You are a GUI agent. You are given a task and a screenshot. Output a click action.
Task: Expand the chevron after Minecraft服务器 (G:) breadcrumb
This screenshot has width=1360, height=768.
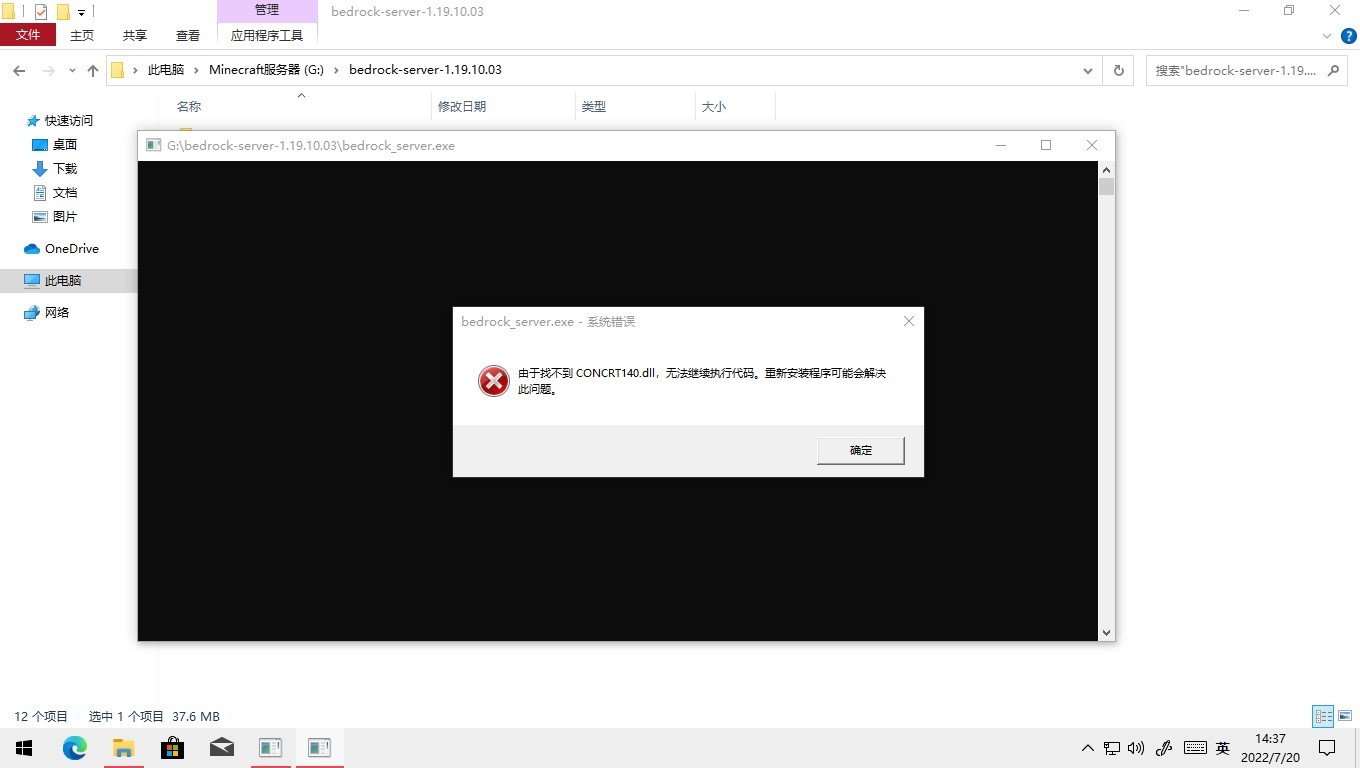coord(337,71)
